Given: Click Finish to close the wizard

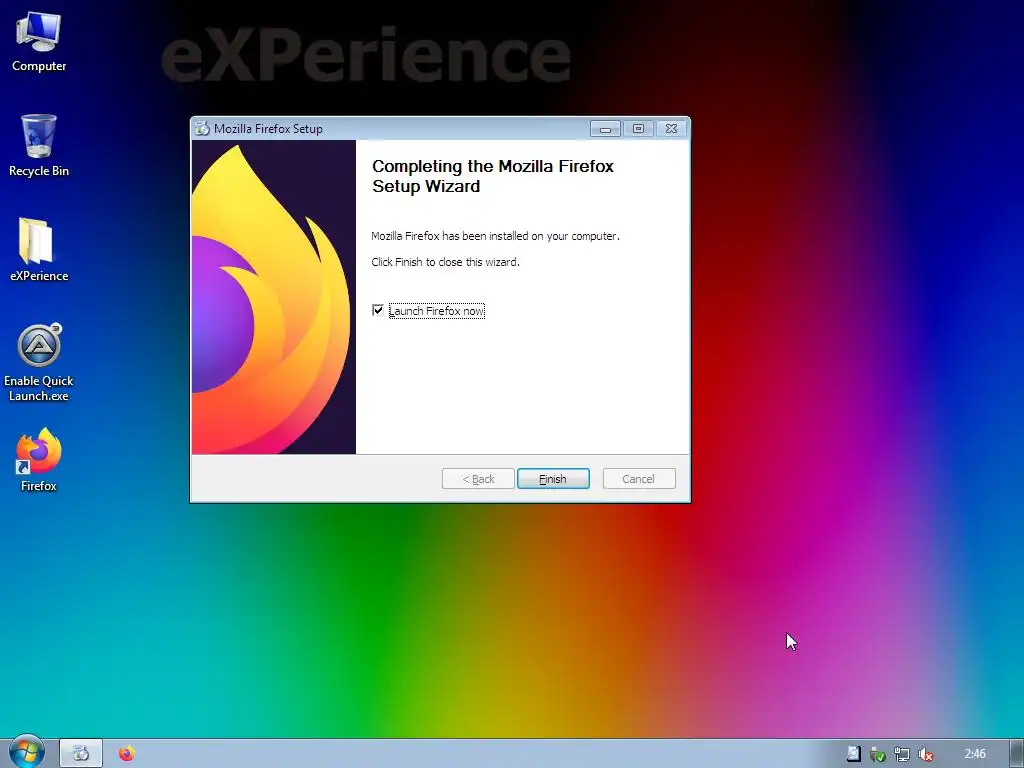Looking at the screenshot, I should coord(553,479).
